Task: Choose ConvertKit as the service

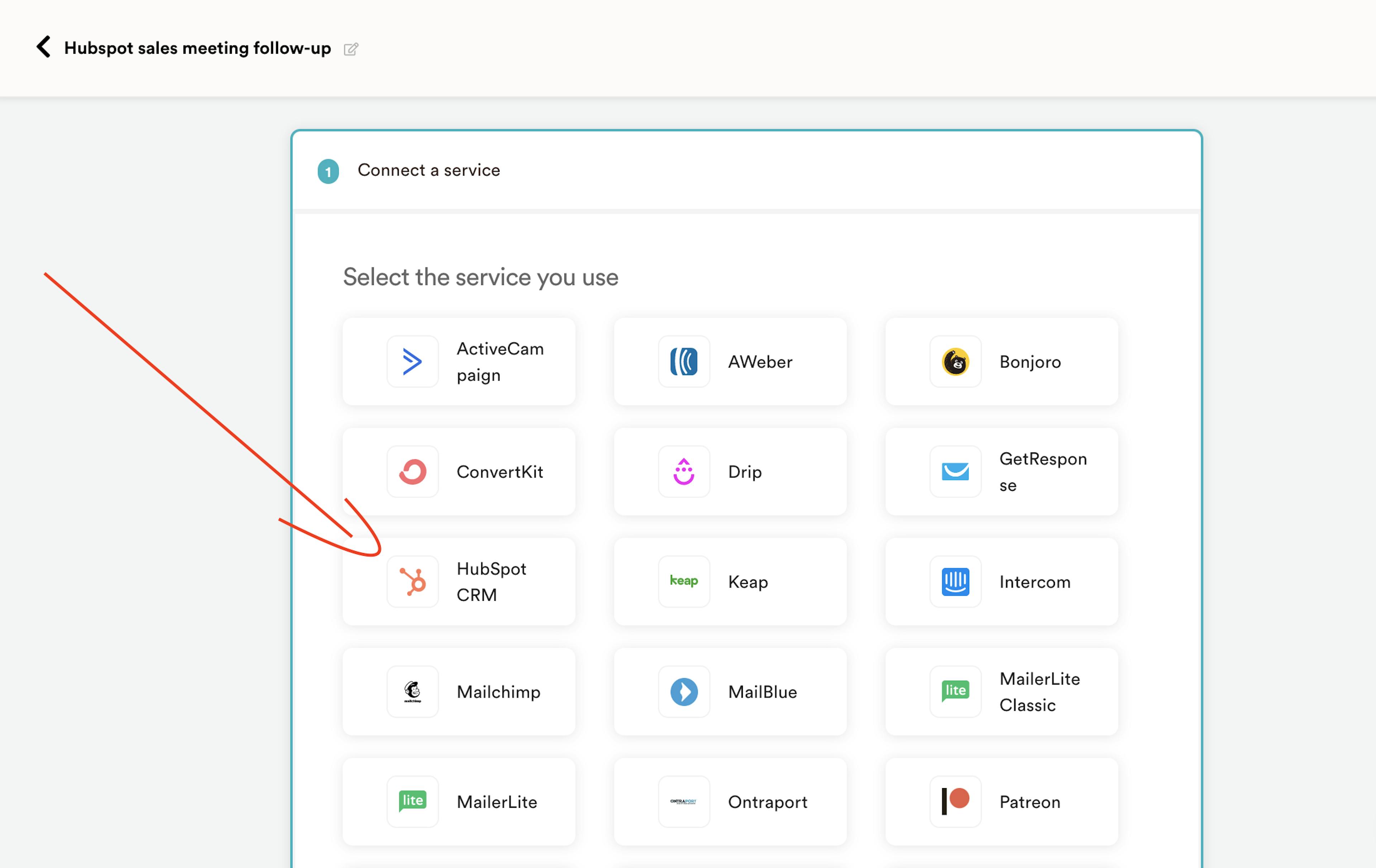Action: click(500, 472)
